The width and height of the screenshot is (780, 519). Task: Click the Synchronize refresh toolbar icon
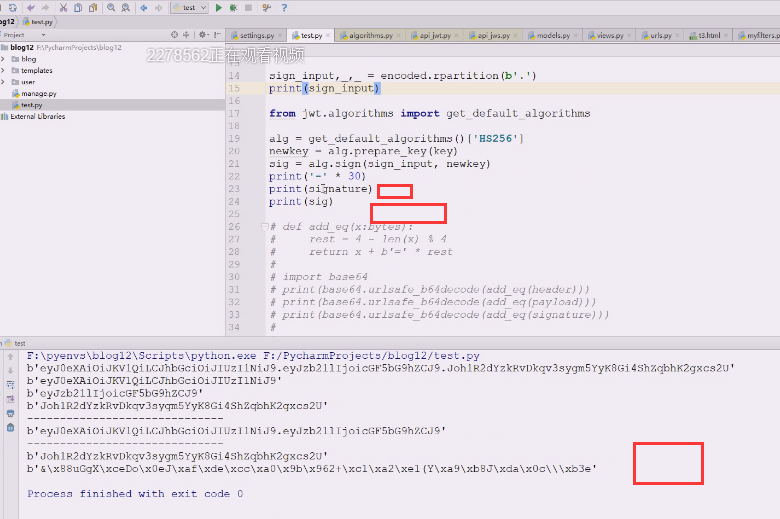click(x=12, y=7)
